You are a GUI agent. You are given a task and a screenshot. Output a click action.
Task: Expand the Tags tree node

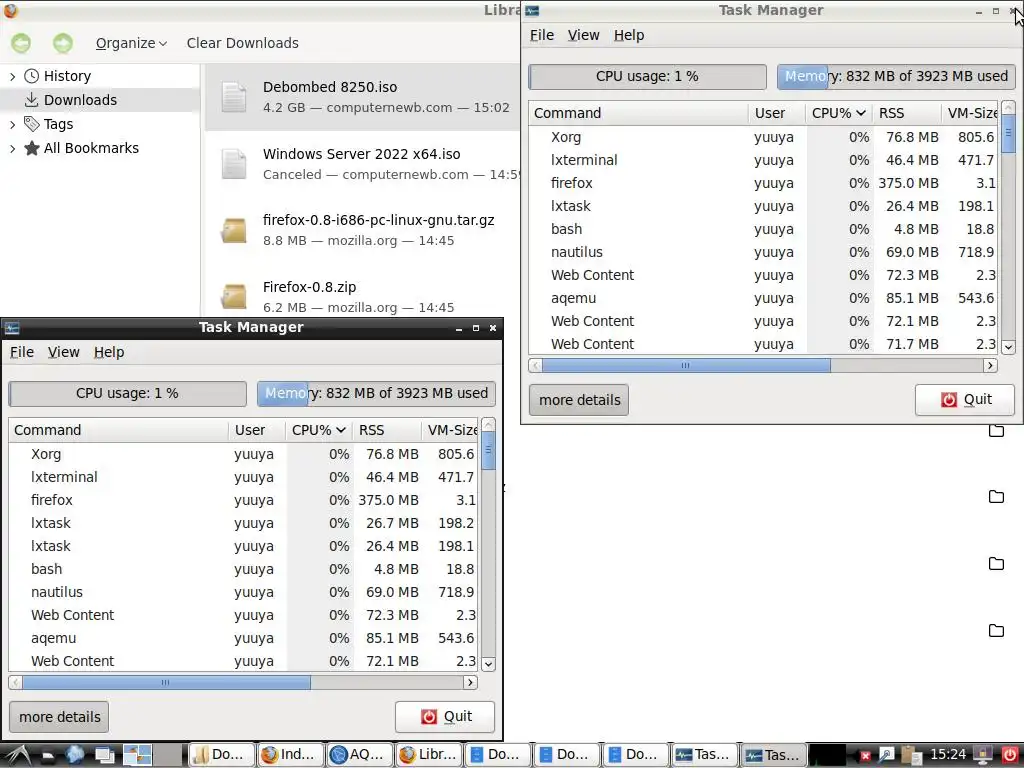point(12,124)
